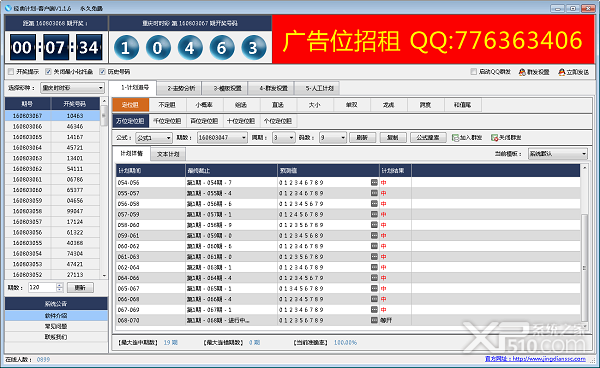The height and width of the screenshot is (368, 600).
Task: Open detail icon for plan row 067-069
Action: pos(374,309)
